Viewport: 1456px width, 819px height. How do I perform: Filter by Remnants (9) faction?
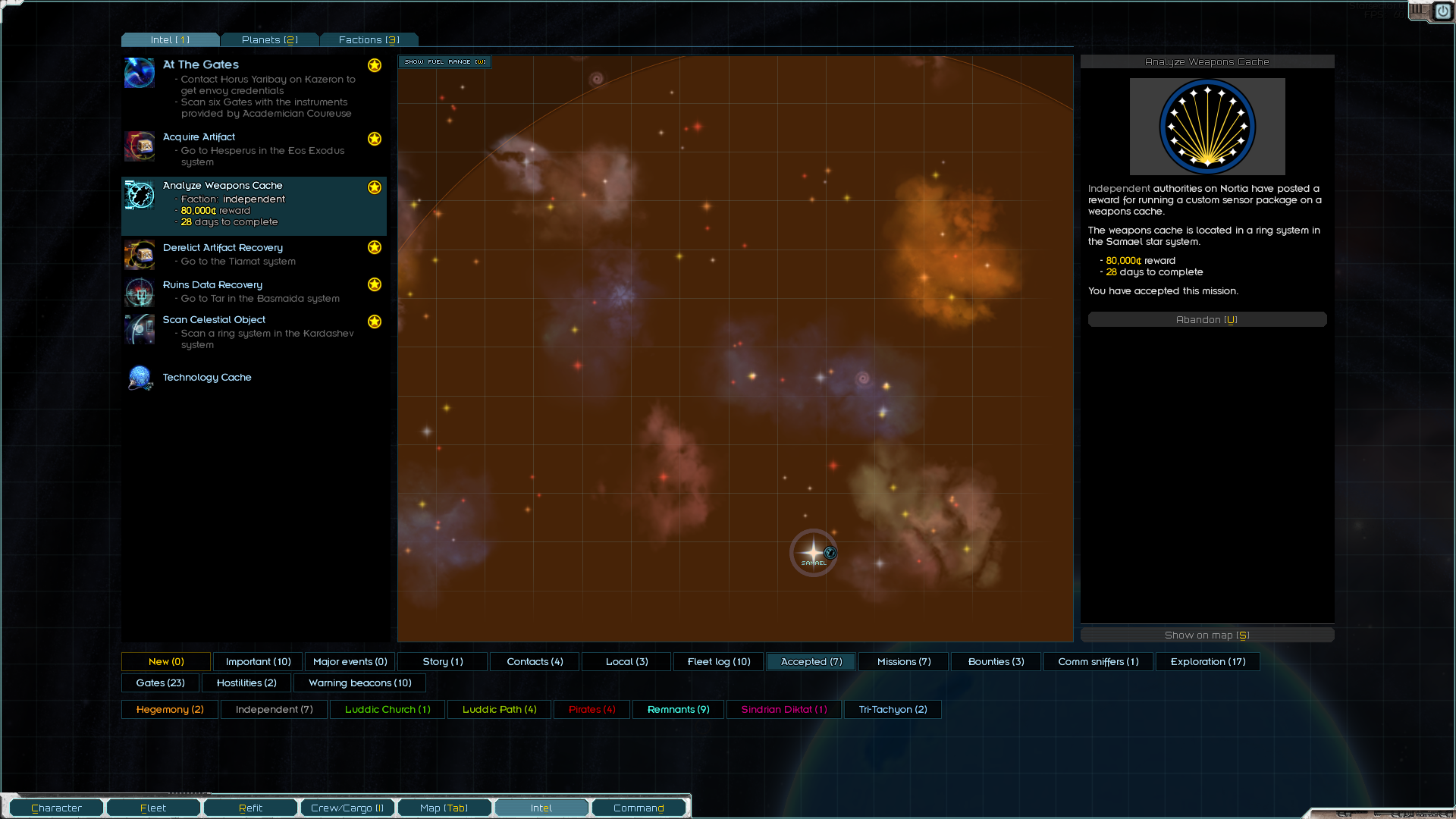[x=678, y=709]
